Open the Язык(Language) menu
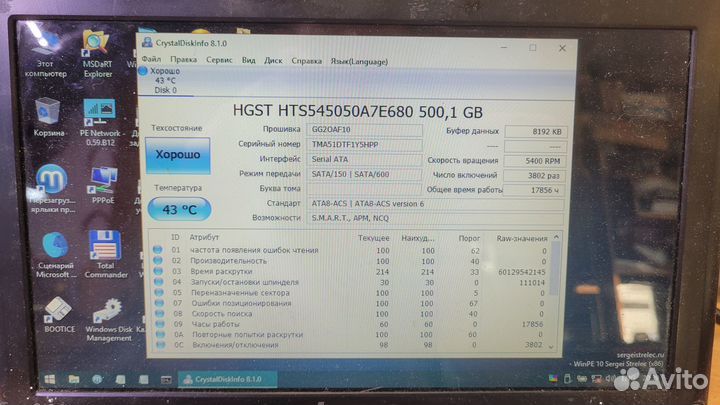Image resolution: width=720 pixels, height=405 pixels. click(359, 62)
